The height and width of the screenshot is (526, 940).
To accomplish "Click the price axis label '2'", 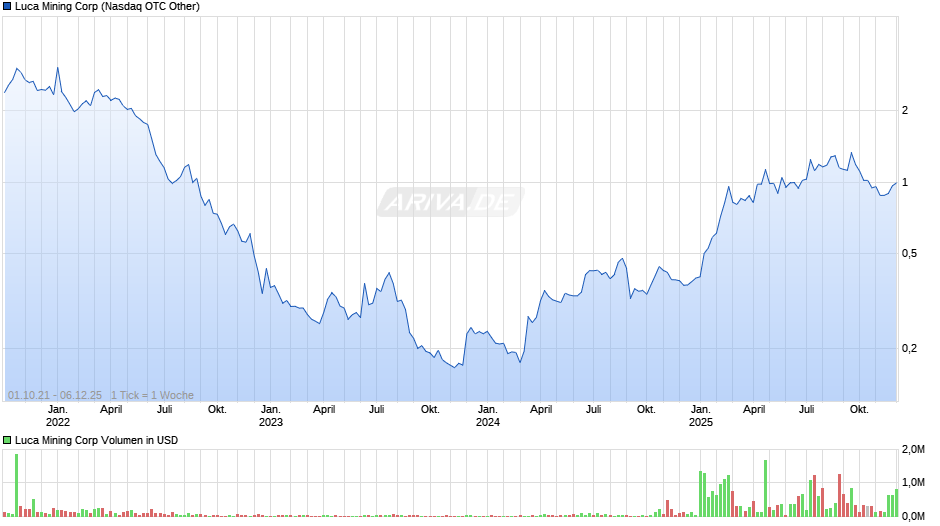I will coord(905,110).
